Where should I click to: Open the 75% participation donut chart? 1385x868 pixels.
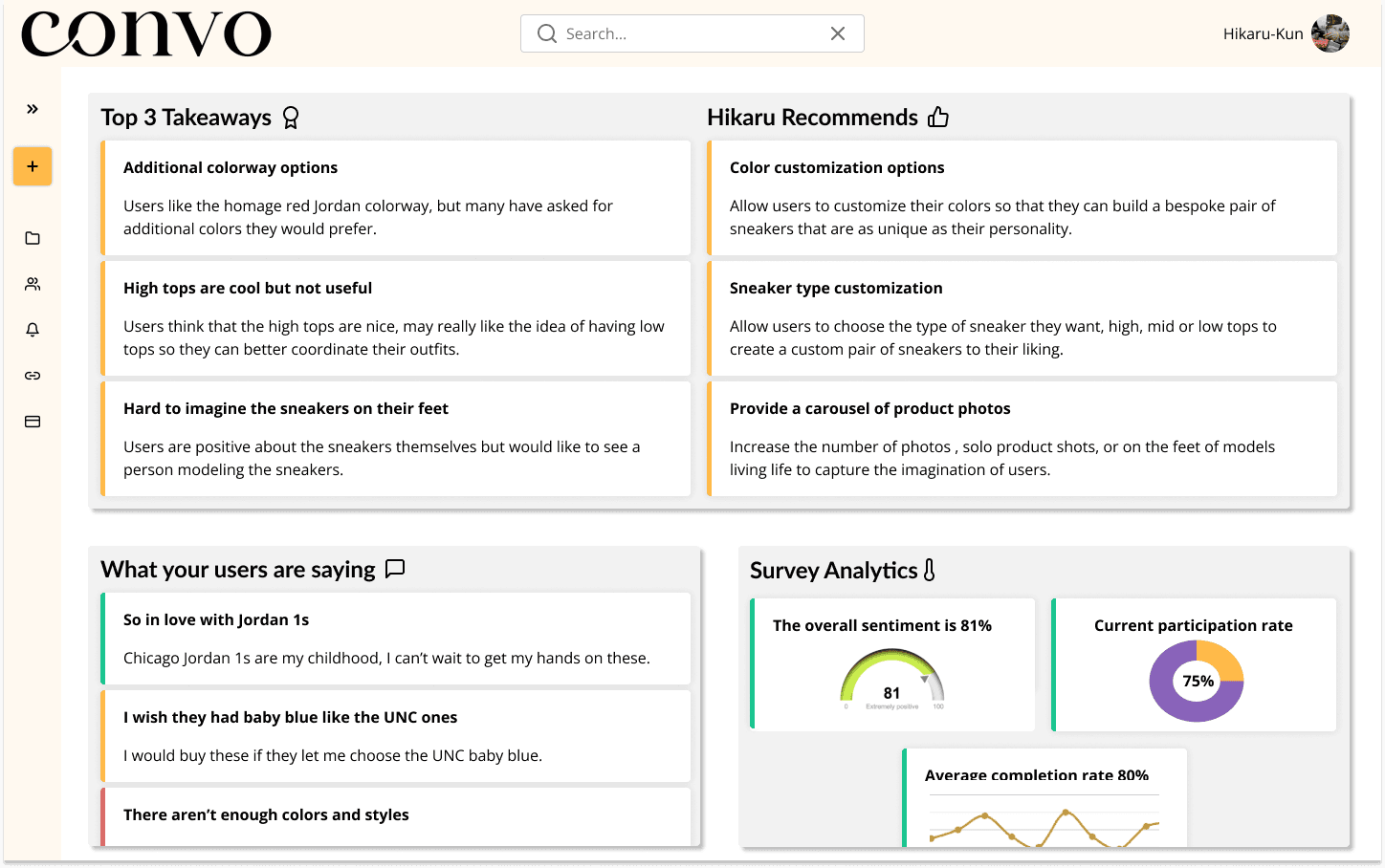point(1197,681)
